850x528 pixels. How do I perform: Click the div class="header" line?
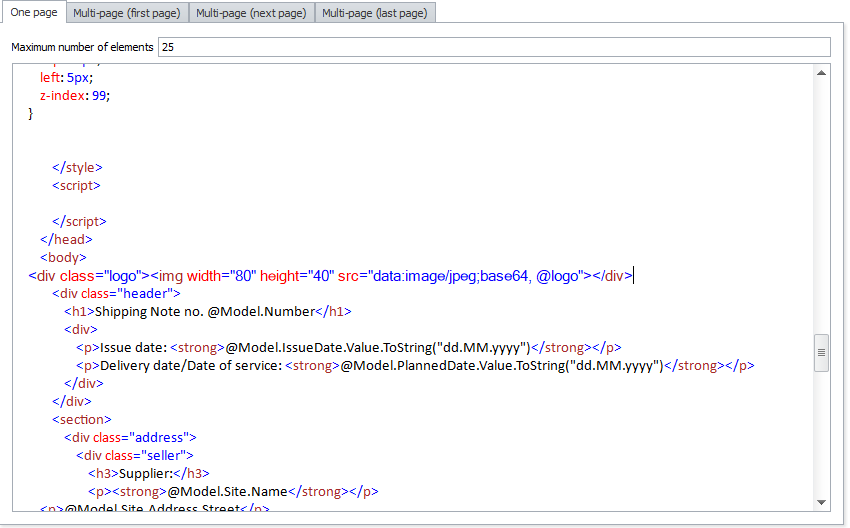(x=116, y=293)
